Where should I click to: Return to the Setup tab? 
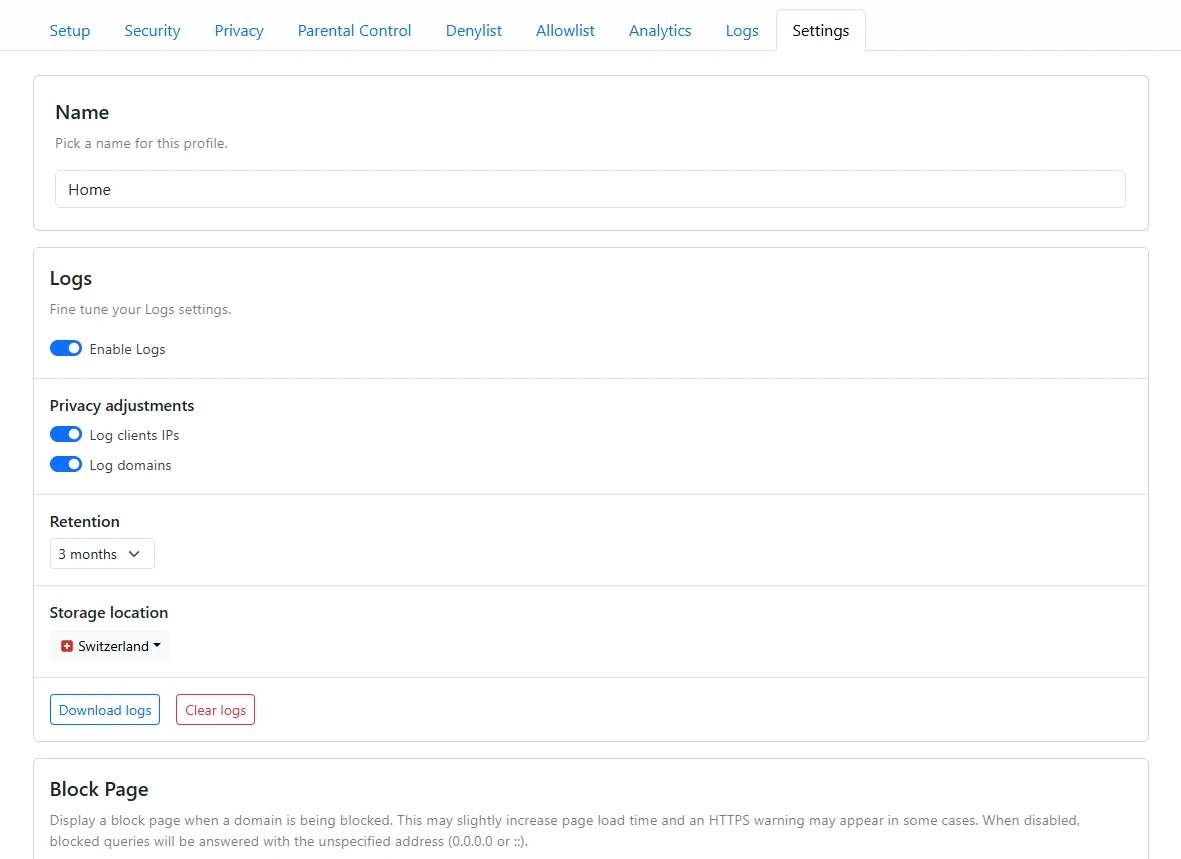coord(69,31)
